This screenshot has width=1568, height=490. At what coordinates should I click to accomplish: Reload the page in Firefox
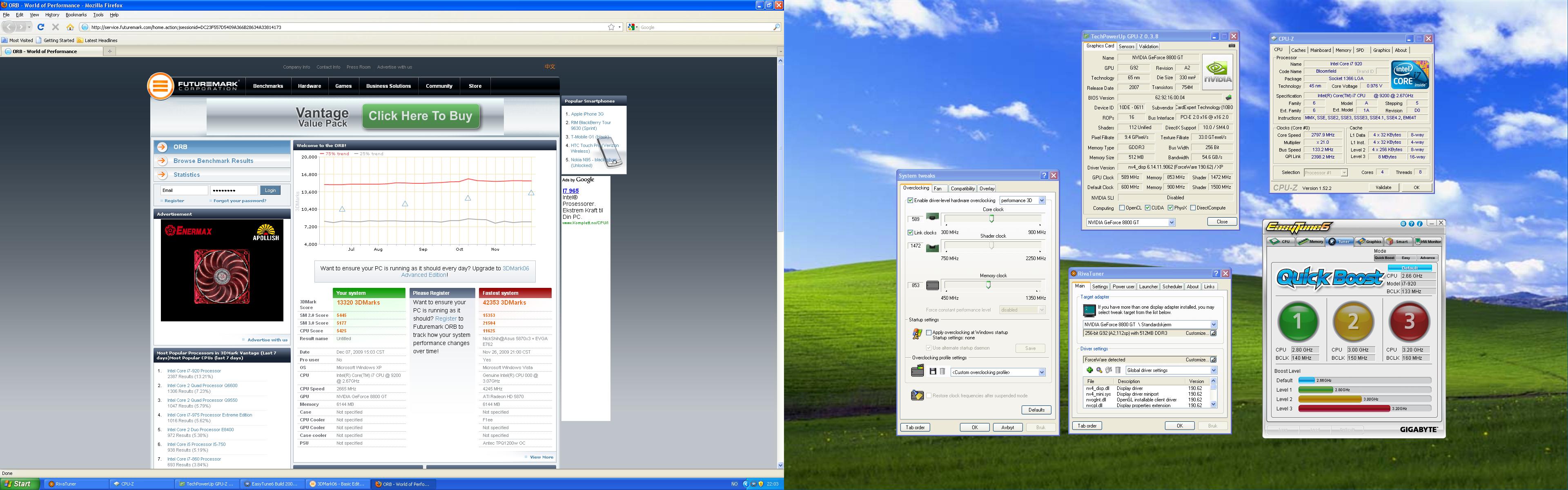coord(41,27)
